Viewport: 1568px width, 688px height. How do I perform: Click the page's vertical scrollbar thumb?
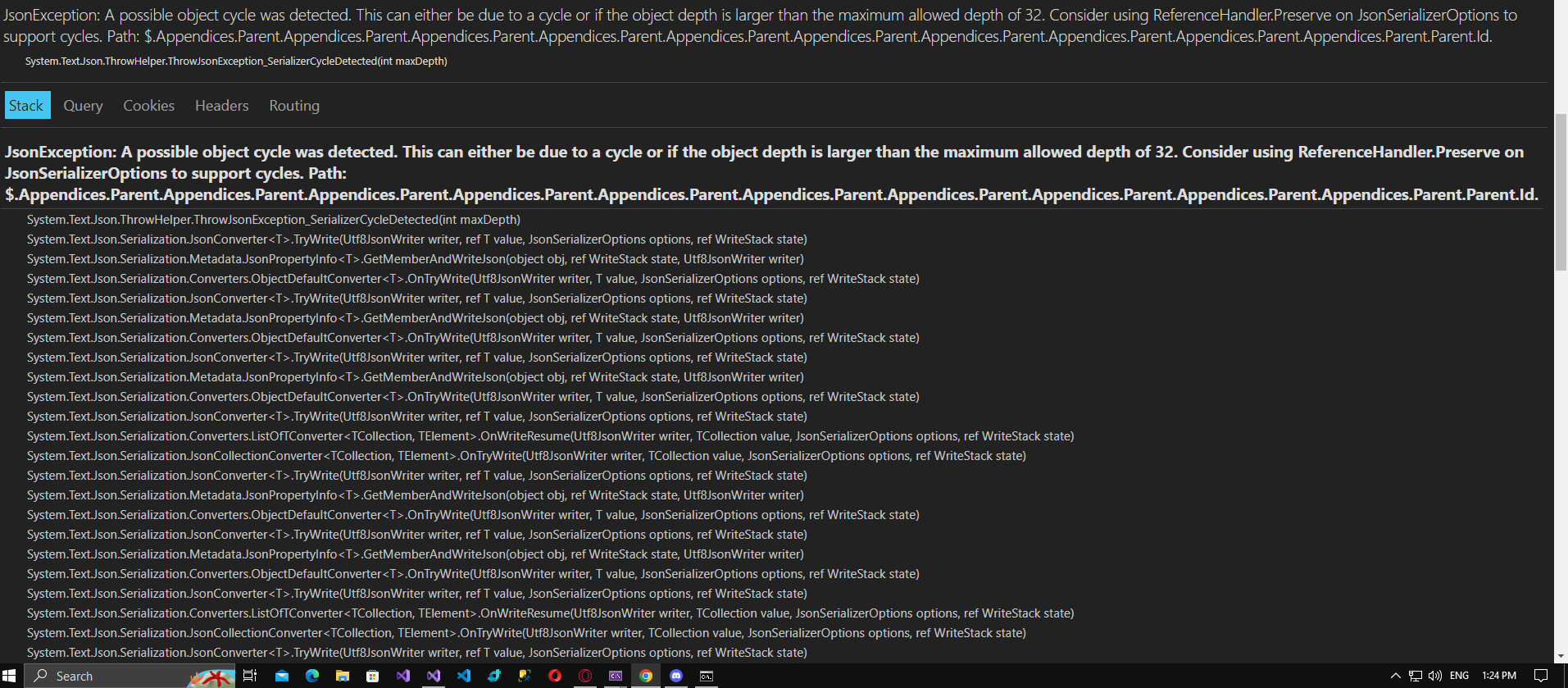[1561, 193]
